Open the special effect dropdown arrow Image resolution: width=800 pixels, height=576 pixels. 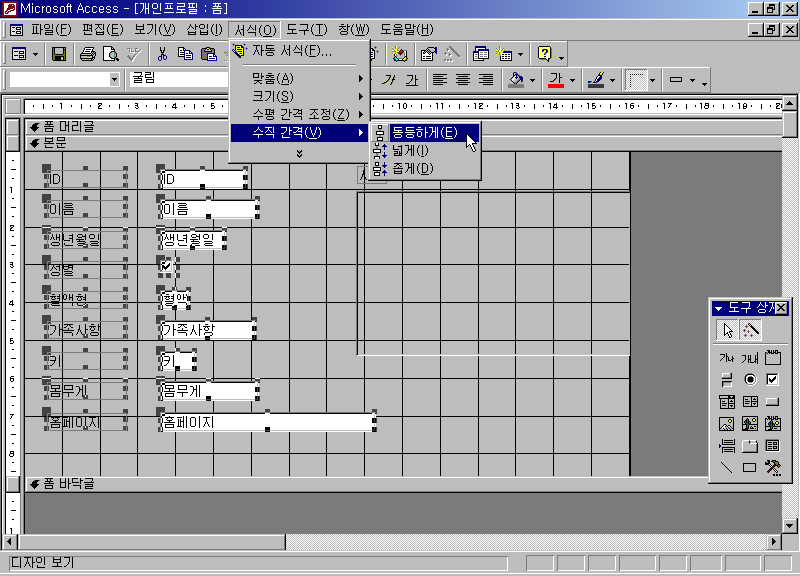(x=692, y=80)
